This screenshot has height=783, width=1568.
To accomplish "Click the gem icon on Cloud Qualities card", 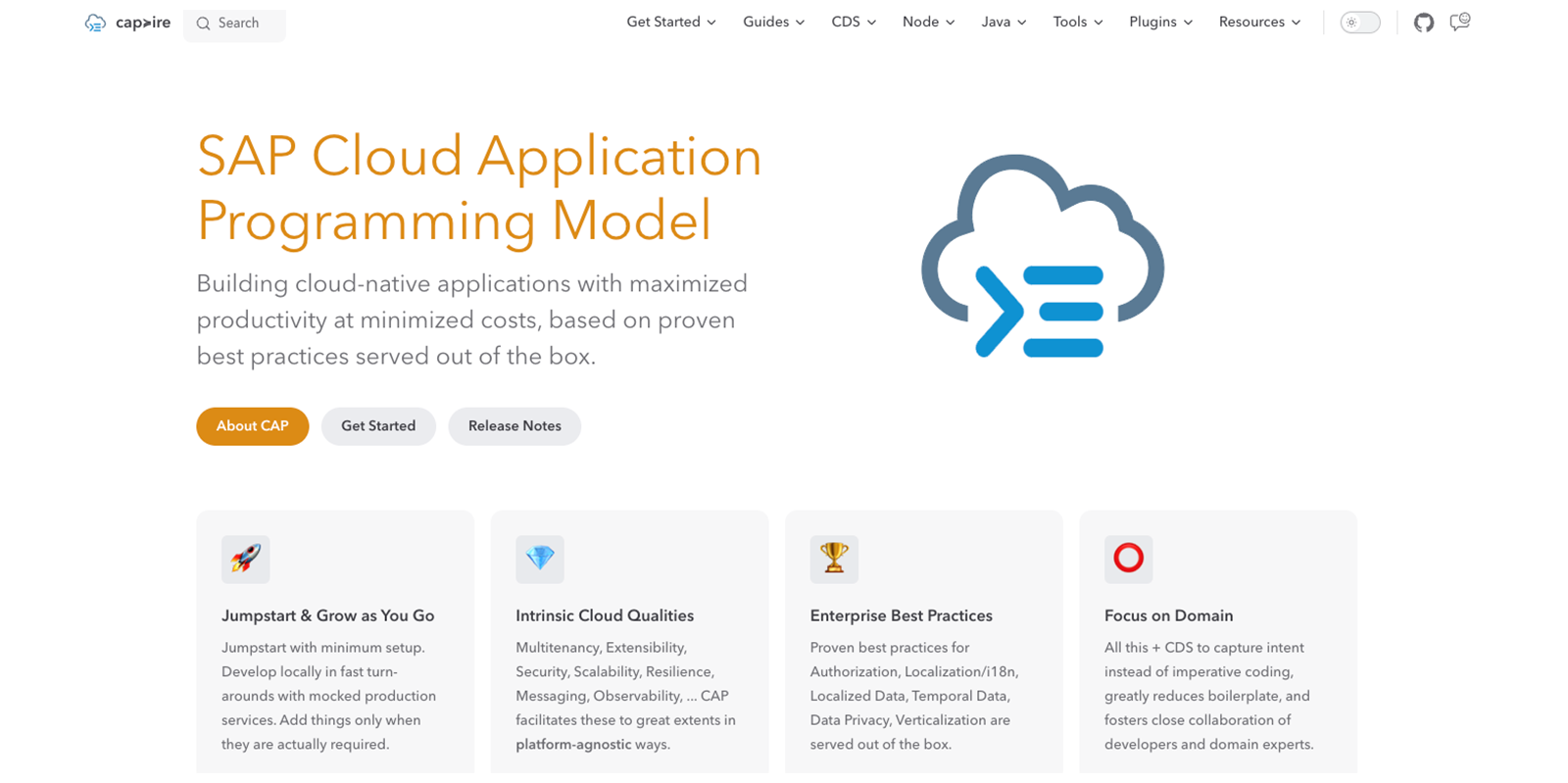I will [x=540, y=559].
